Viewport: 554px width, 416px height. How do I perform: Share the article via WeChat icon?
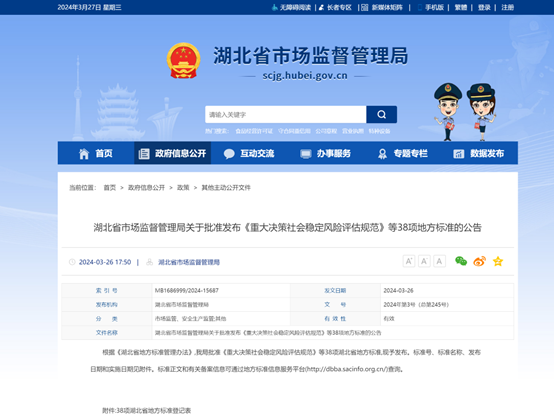(461, 261)
